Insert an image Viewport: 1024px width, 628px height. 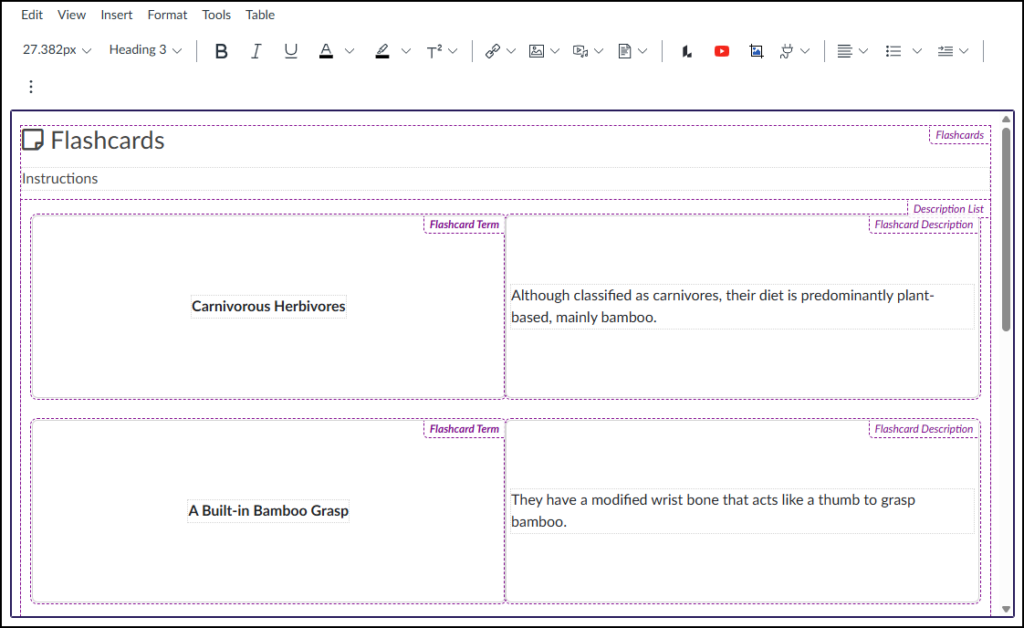pyautogui.click(x=537, y=50)
